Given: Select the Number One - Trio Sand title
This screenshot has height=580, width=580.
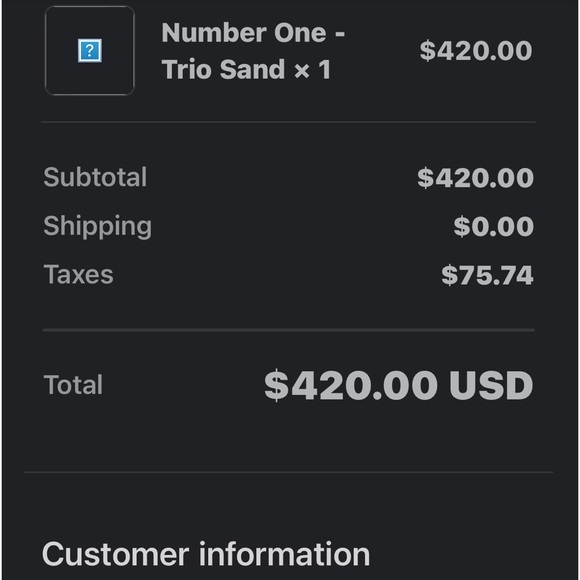Looking at the screenshot, I should click(253, 51).
